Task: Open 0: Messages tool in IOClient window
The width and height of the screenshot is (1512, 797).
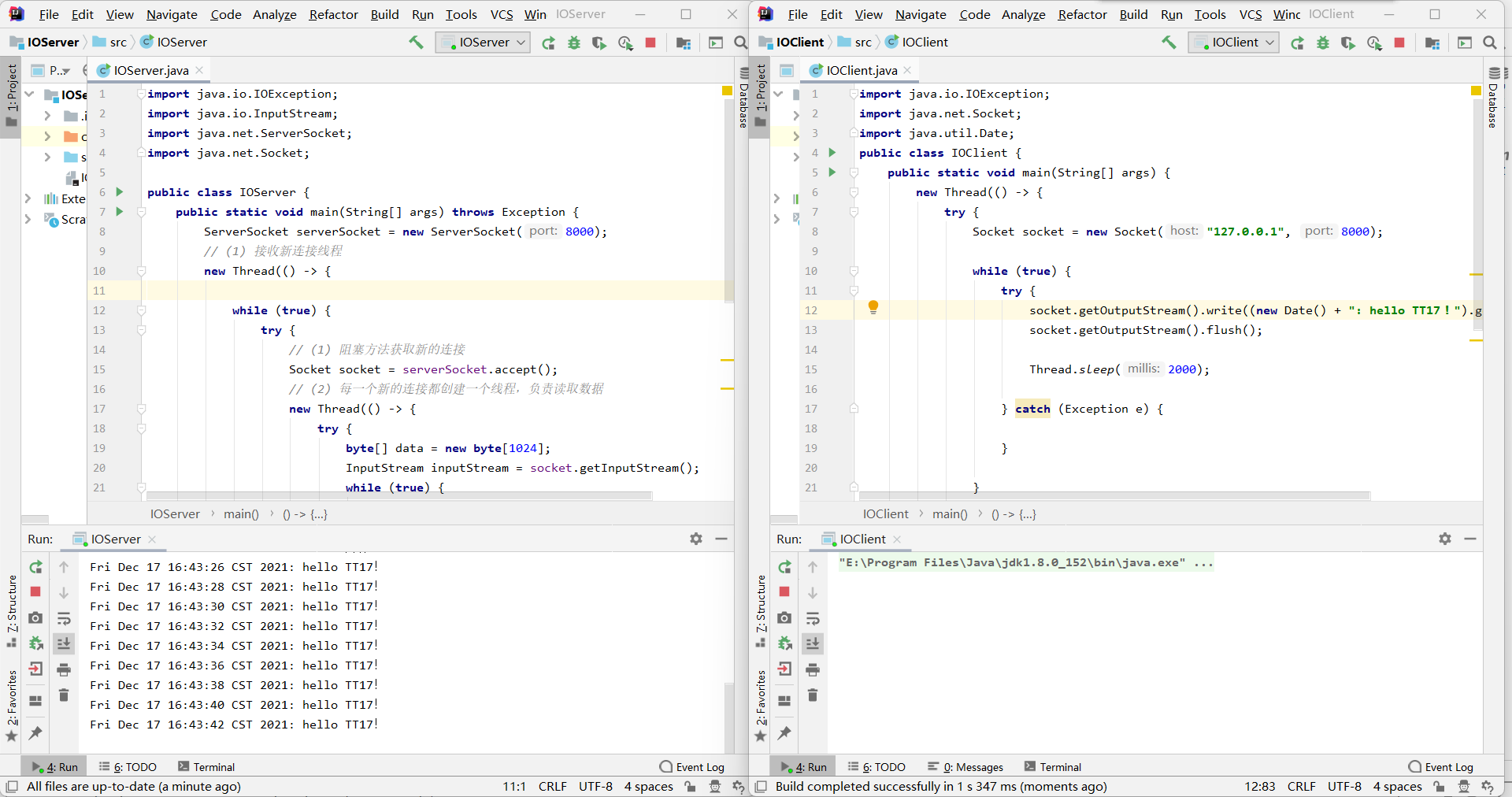Action: click(x=965, y=767)
